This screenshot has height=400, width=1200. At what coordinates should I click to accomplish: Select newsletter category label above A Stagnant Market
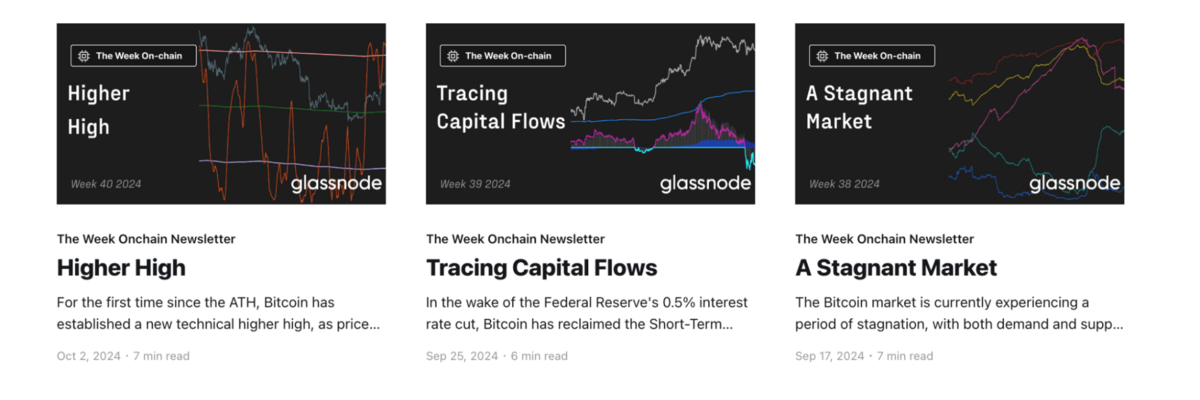[884, 239]
